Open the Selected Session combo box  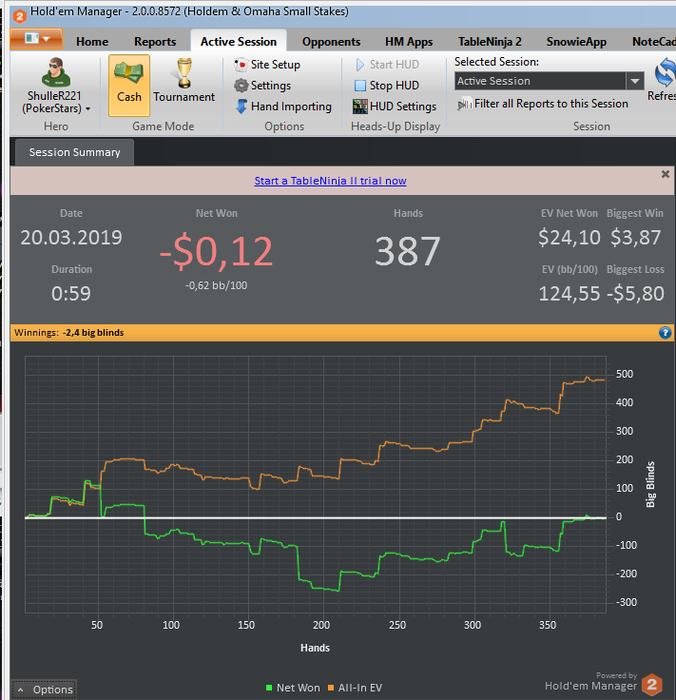coord(549,81)
